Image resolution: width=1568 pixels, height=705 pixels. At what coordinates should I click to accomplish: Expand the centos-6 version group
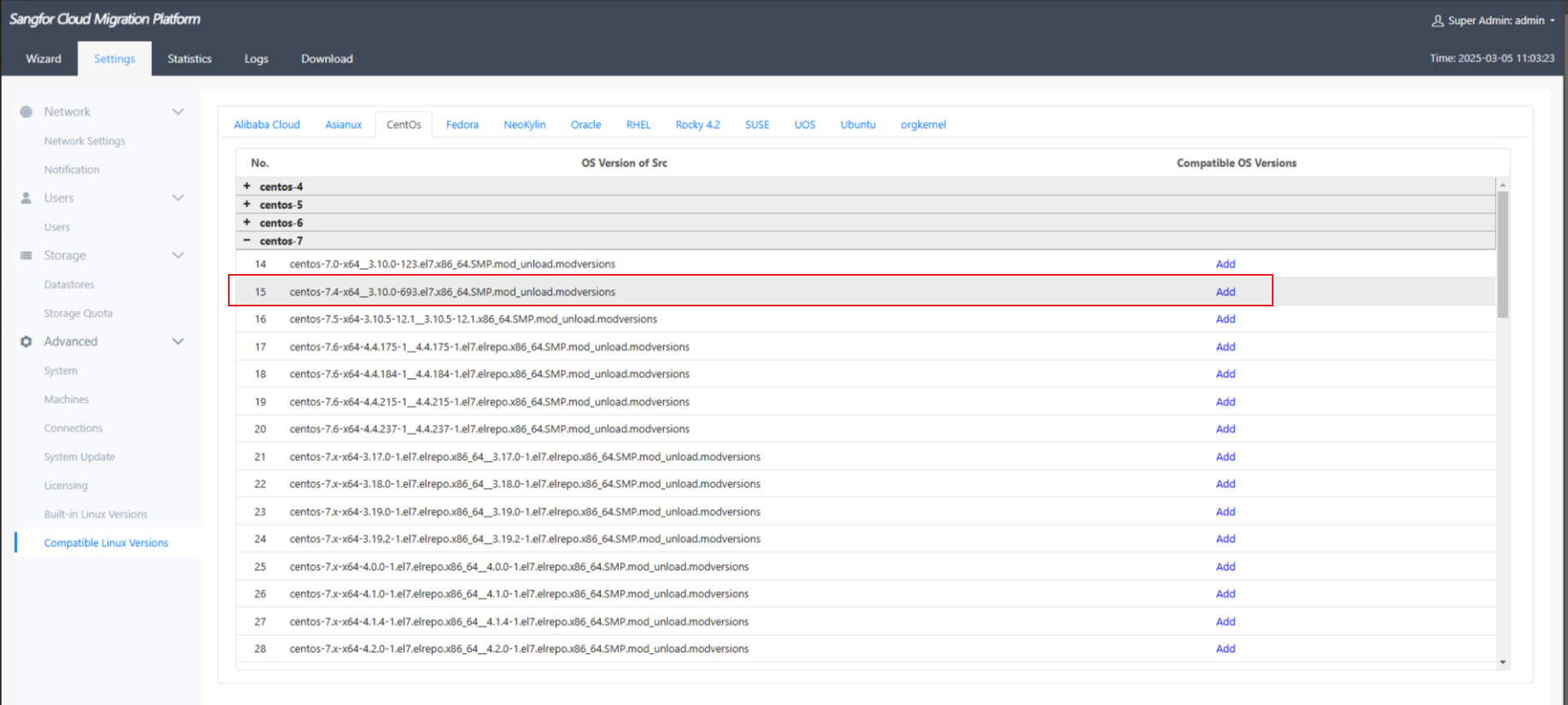[x=247, y=223]
